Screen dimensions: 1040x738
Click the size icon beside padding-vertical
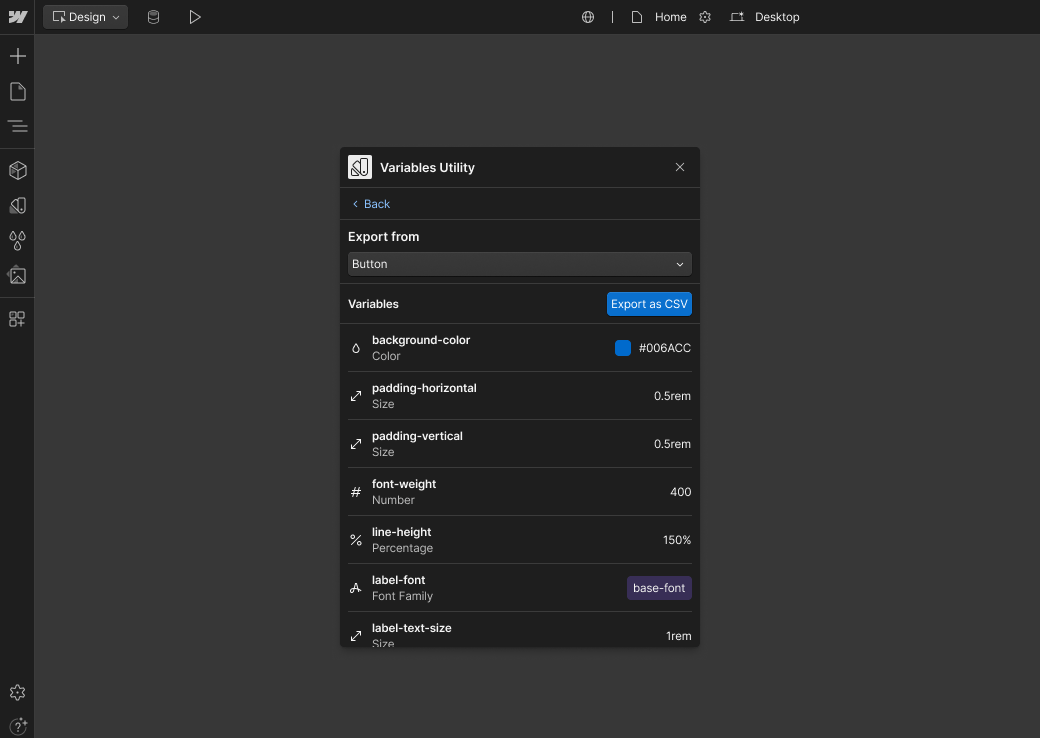(x=356, y=444)
